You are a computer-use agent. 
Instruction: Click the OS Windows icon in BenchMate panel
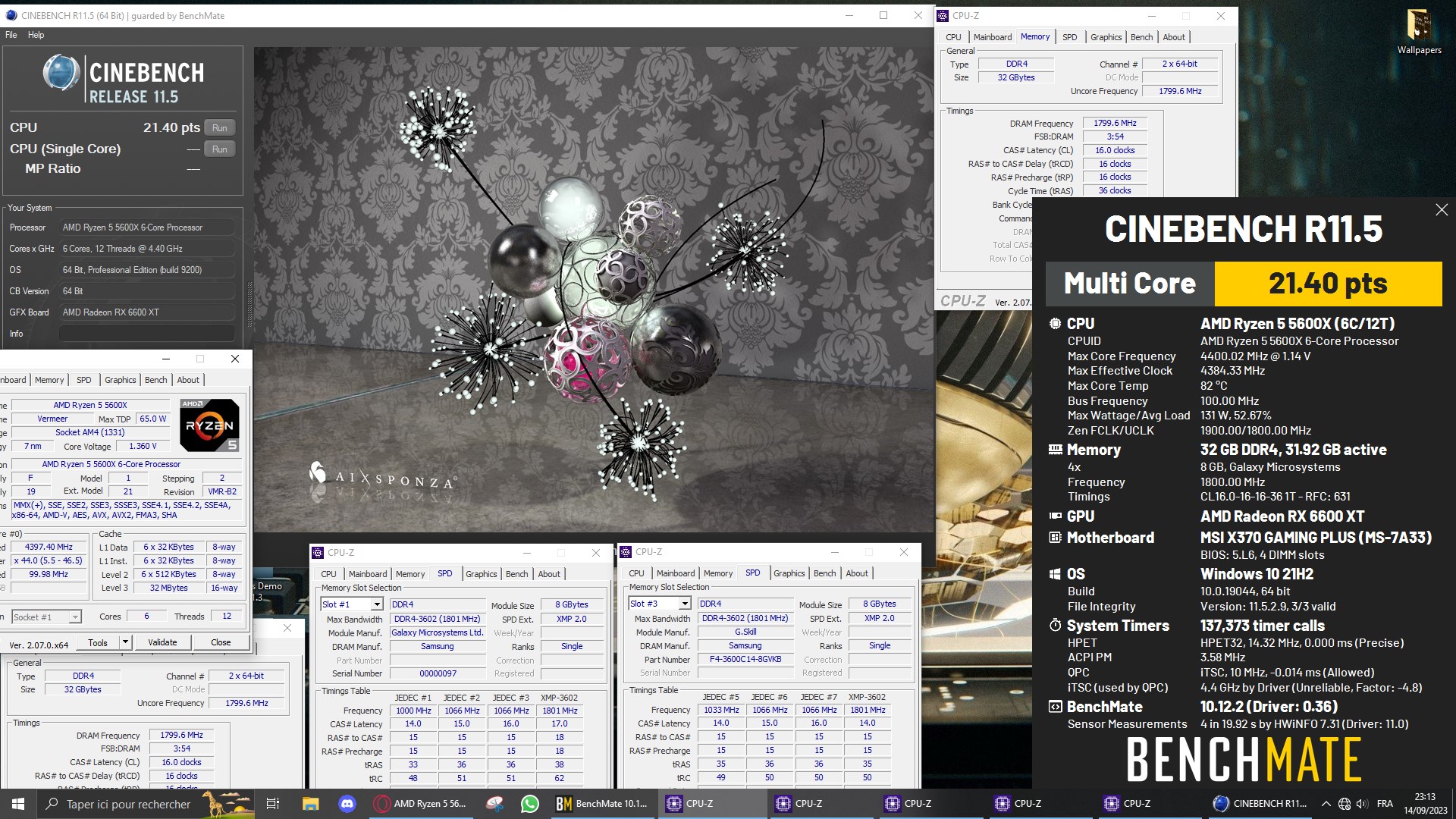pos(1055,574)
